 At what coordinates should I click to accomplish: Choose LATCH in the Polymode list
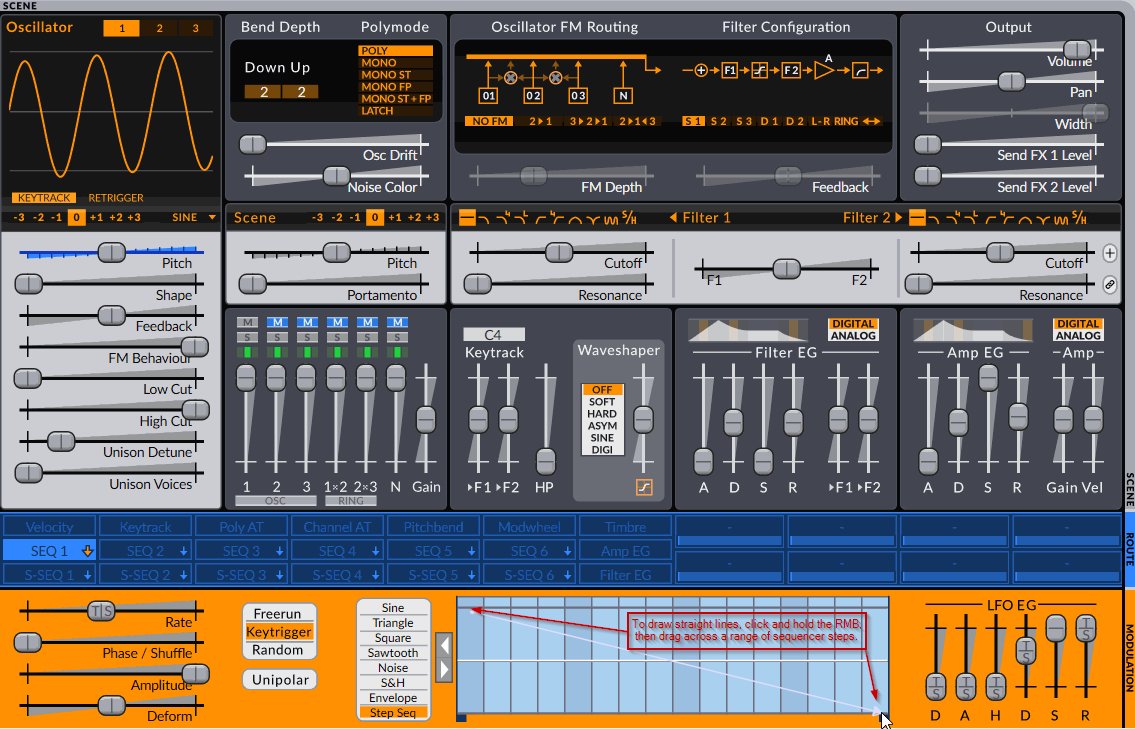(395, 111)
